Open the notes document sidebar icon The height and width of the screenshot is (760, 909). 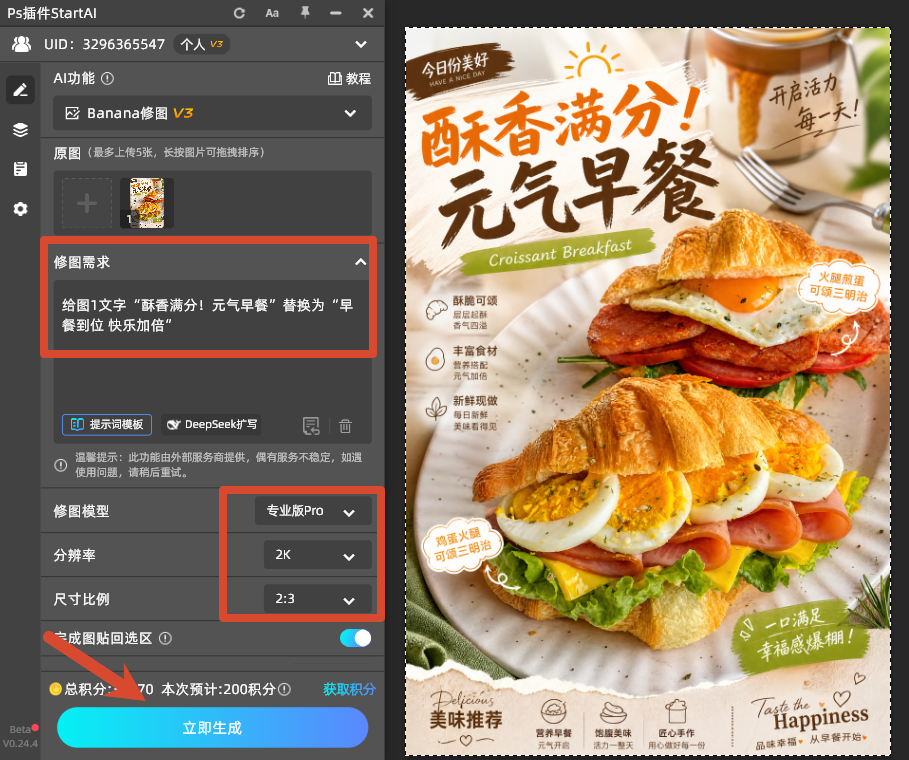pyautogui.click(x=20, y=169)
